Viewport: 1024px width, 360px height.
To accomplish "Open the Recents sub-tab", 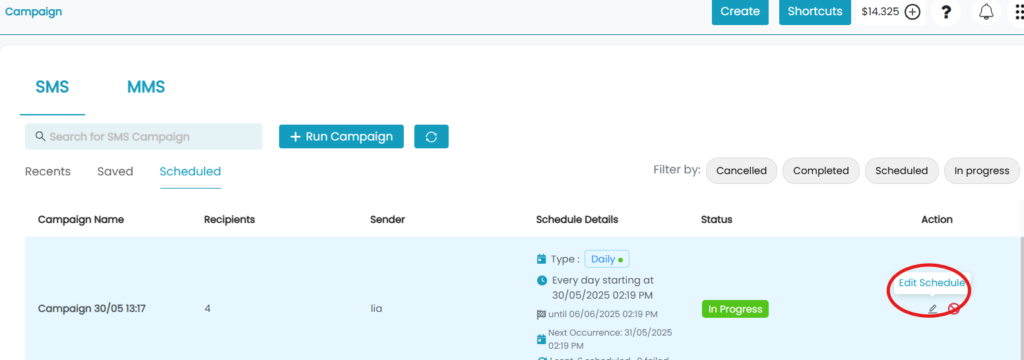I will pos(48,171).
